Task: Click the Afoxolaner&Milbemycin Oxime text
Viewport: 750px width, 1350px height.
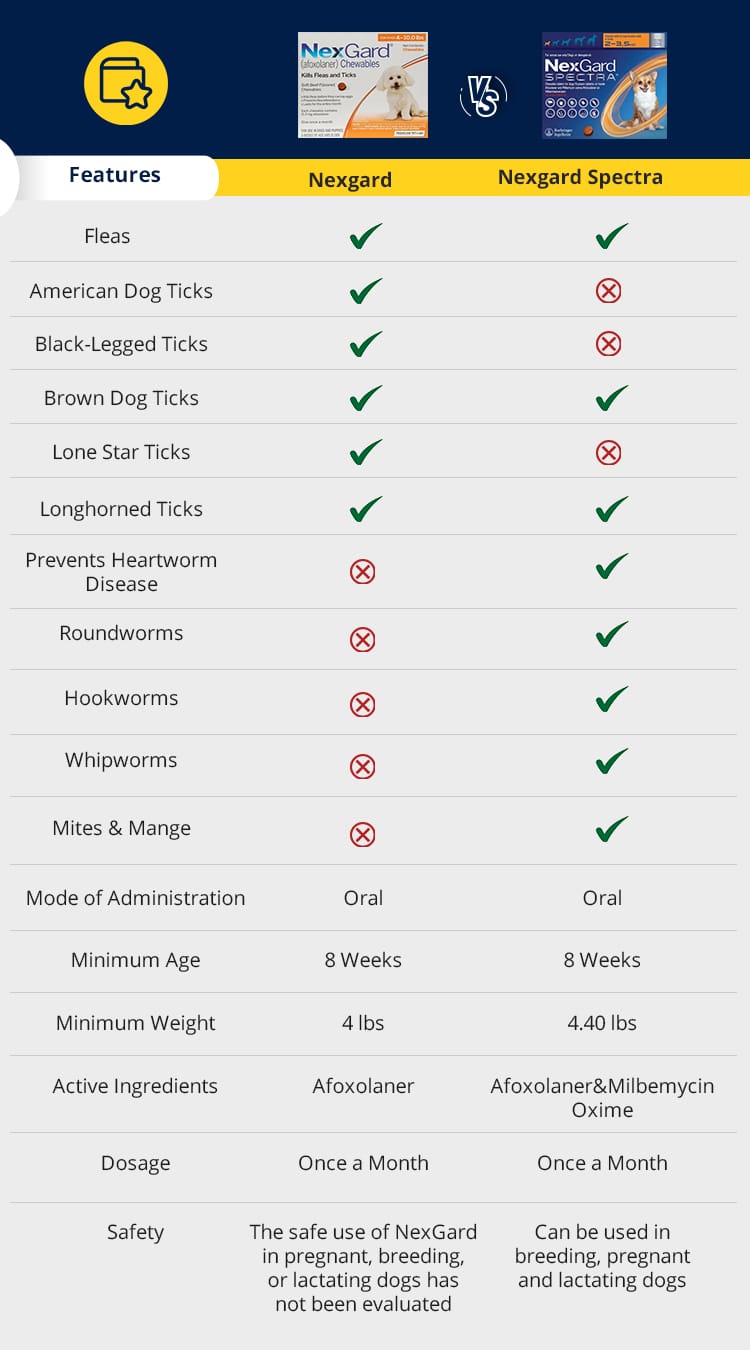Action: tap(602, 1098)
